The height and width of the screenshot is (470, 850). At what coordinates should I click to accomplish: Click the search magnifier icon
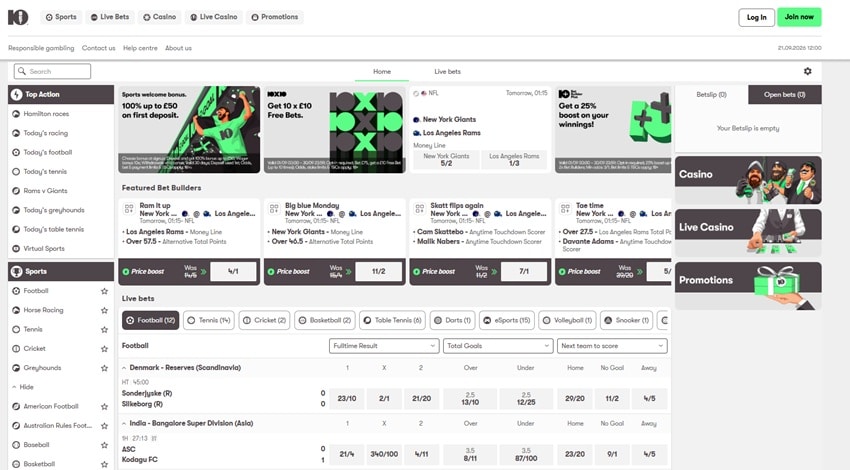22,71
